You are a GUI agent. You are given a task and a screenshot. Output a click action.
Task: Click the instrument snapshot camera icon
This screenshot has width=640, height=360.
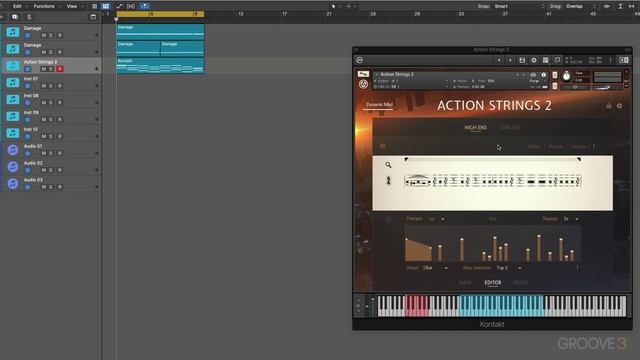[533, 75]
